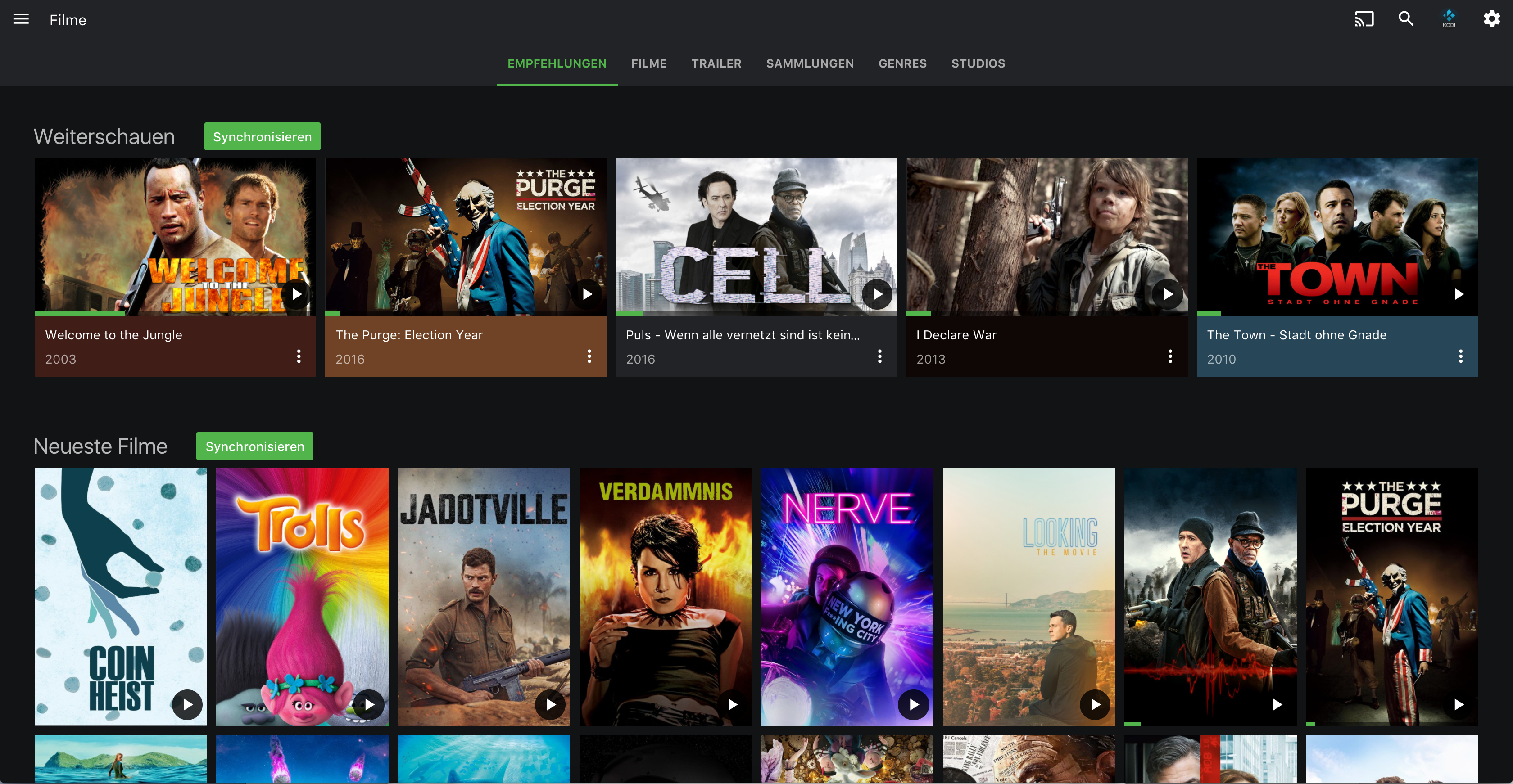Open Welcome to the Jungle title link

[x=113, y=335]
